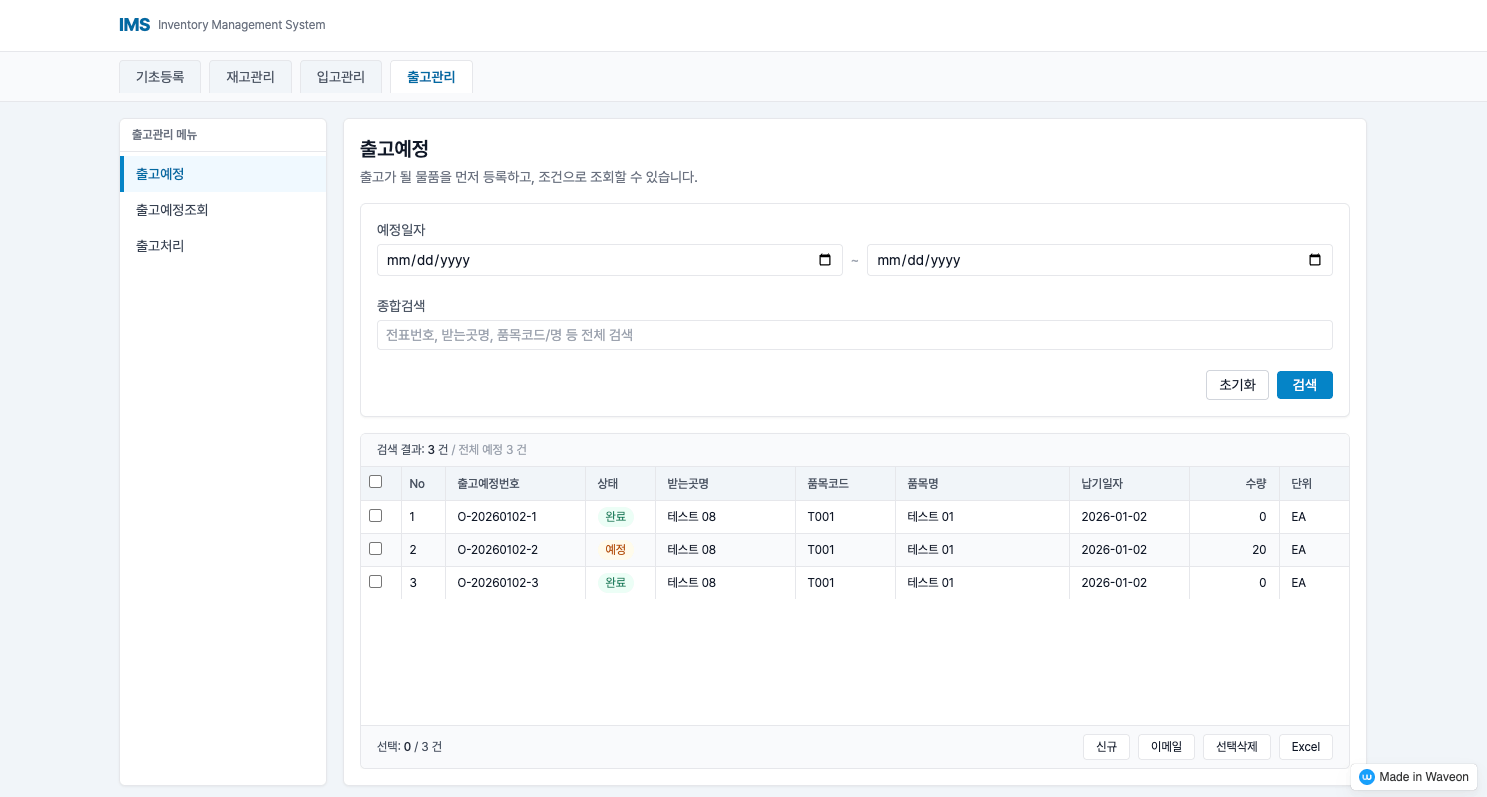
Task: Check the select-all checkbox in table header
Action: 375,481
